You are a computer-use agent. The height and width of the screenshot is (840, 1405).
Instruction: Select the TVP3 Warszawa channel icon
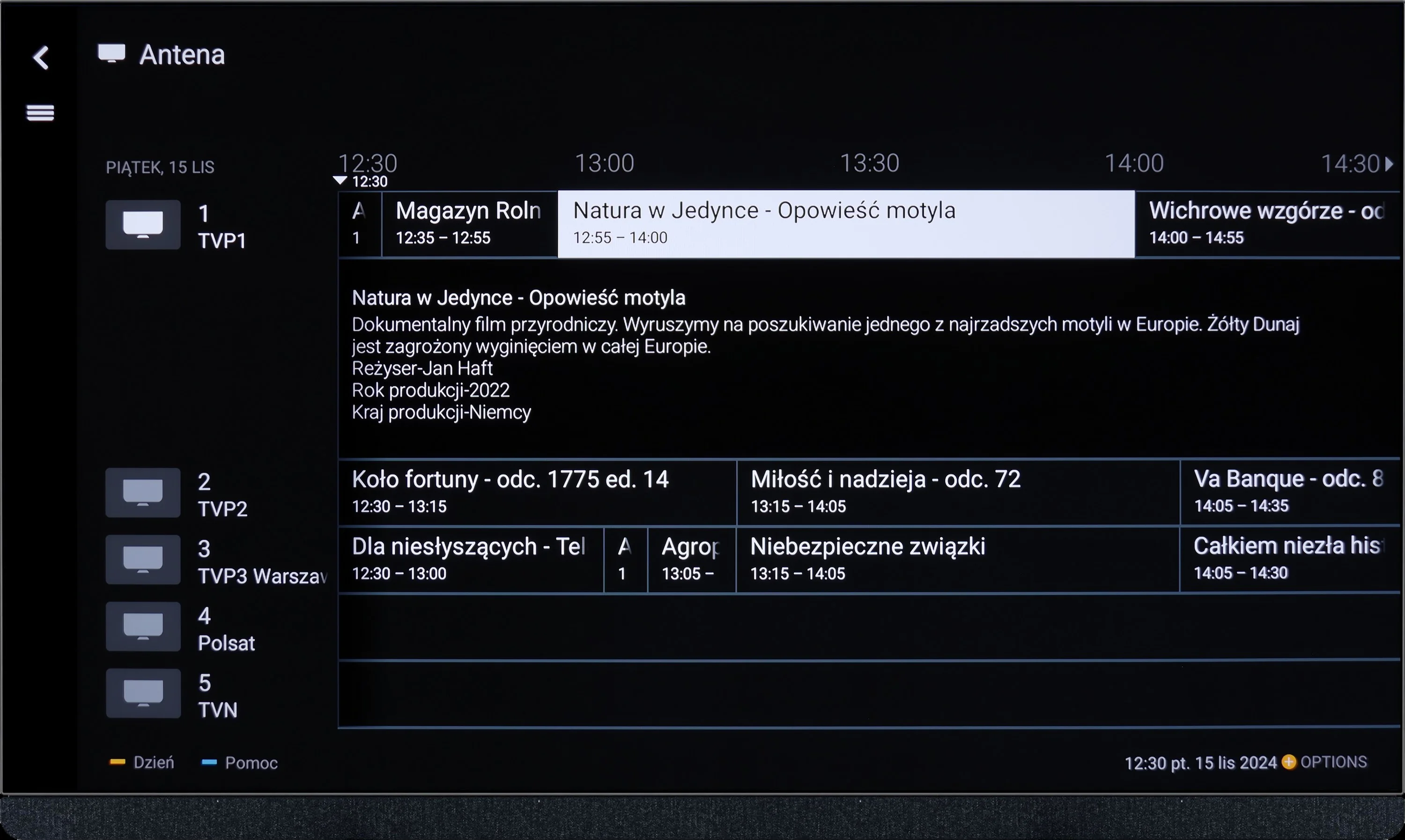(143, 559)
